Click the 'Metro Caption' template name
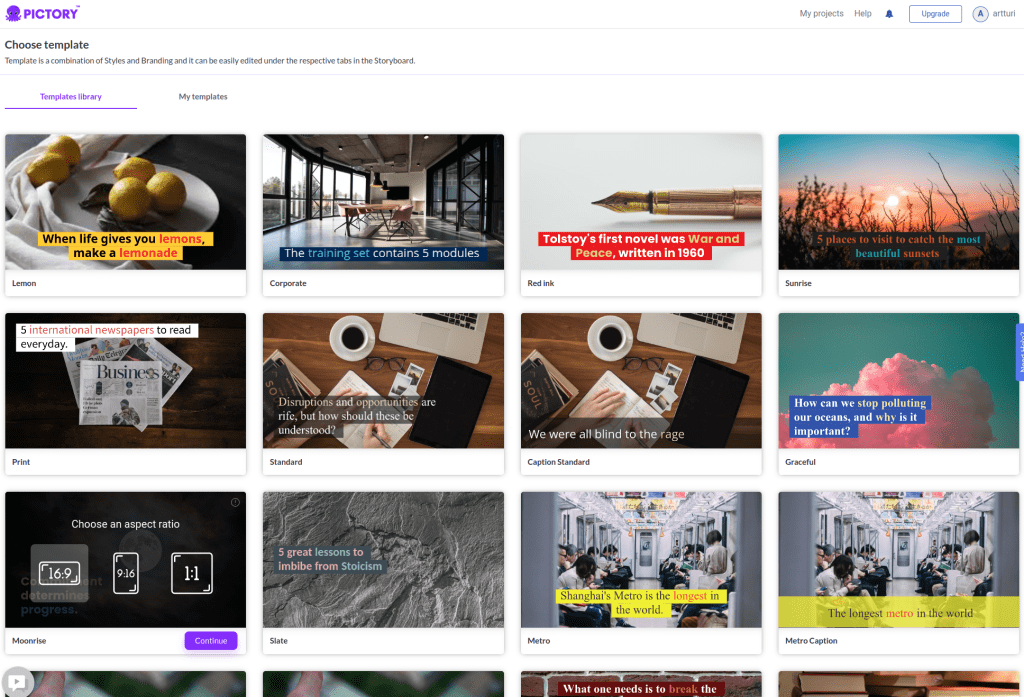Viewport: 1024px width, 697px height. (x=811, y=641)
